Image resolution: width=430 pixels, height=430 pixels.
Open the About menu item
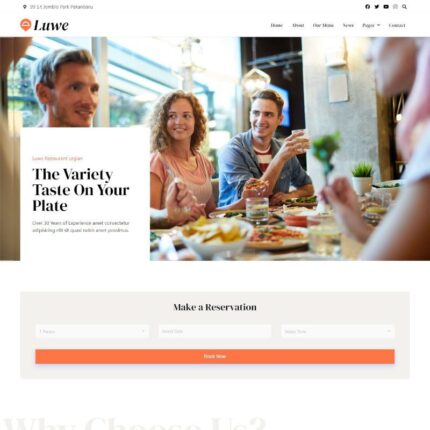point(298,25)
